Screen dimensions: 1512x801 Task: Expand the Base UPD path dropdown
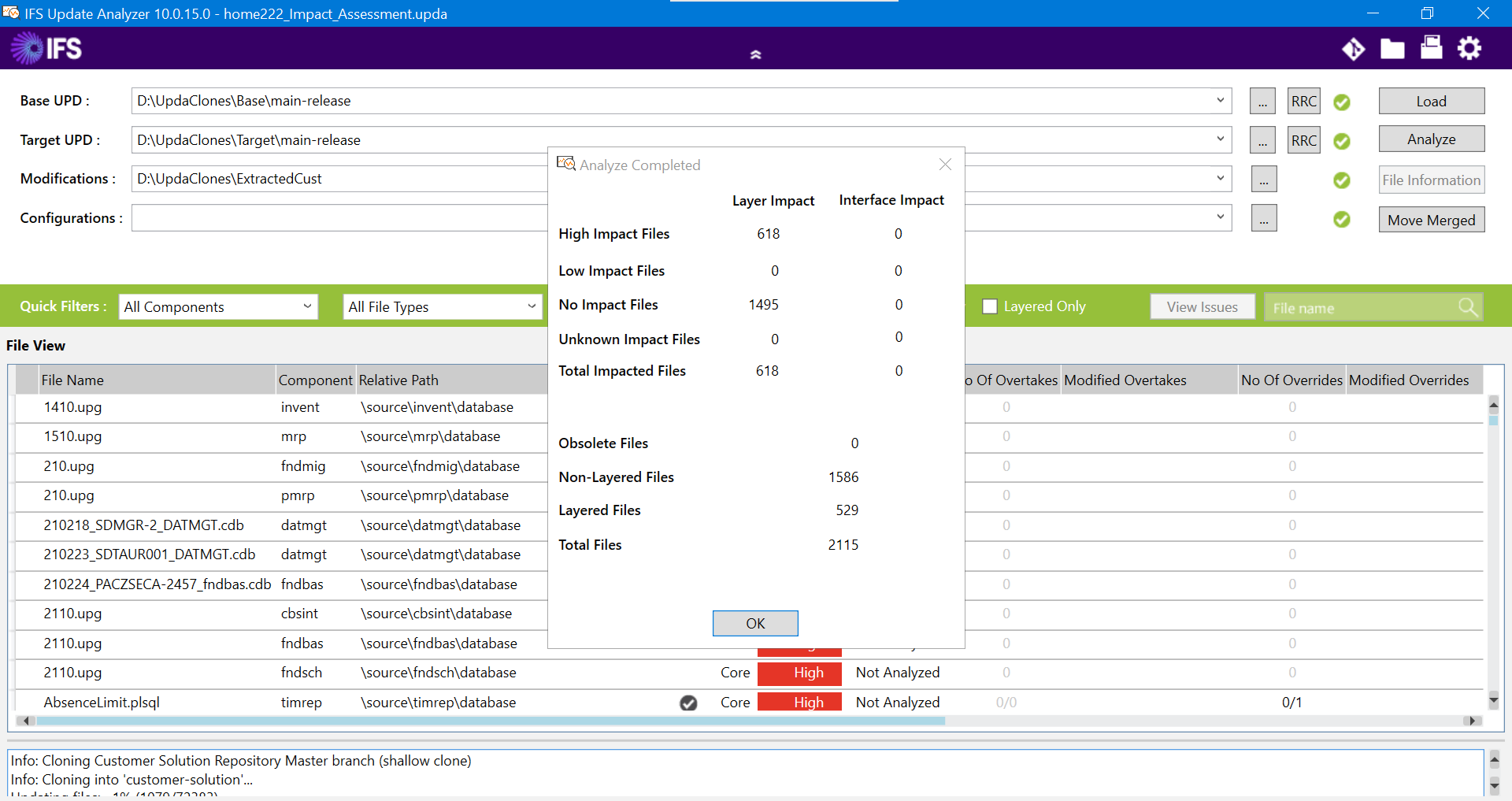(1220, 100)
